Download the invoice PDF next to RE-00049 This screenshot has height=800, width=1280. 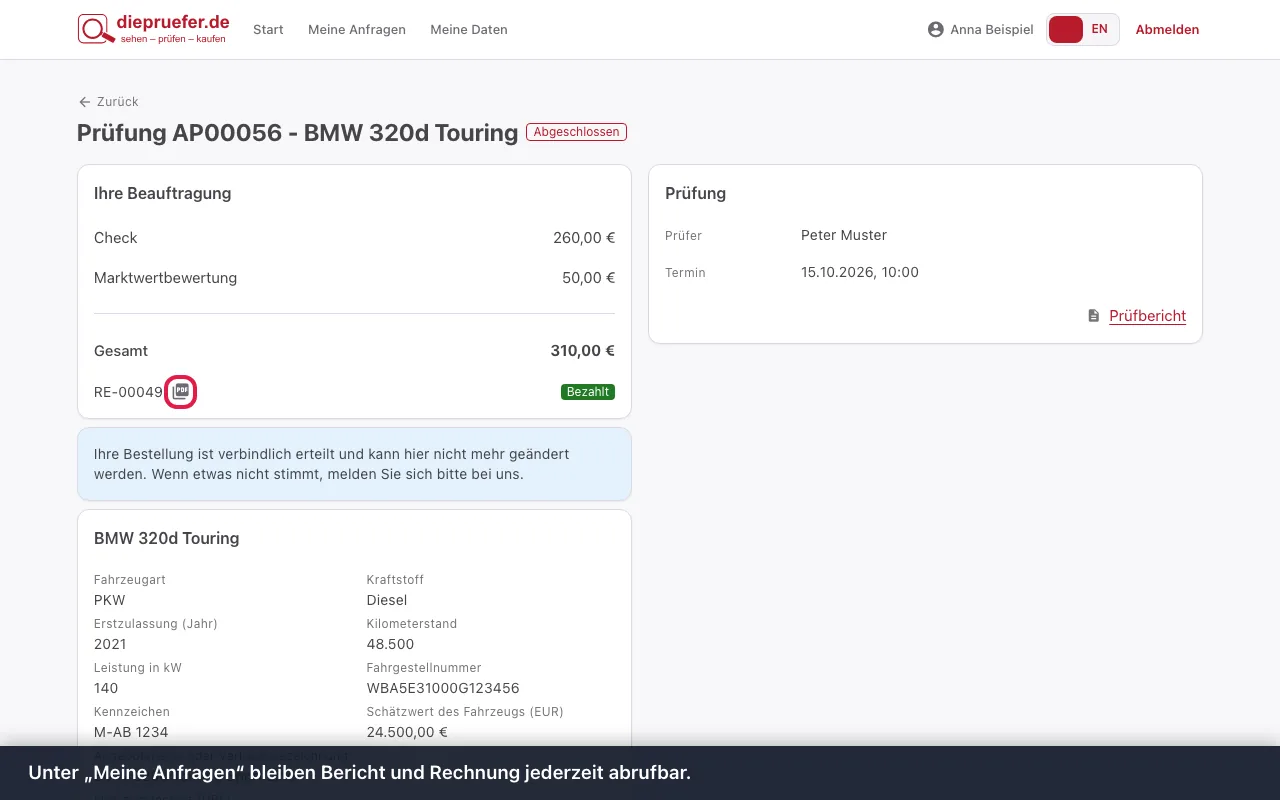tap(180, 392)
